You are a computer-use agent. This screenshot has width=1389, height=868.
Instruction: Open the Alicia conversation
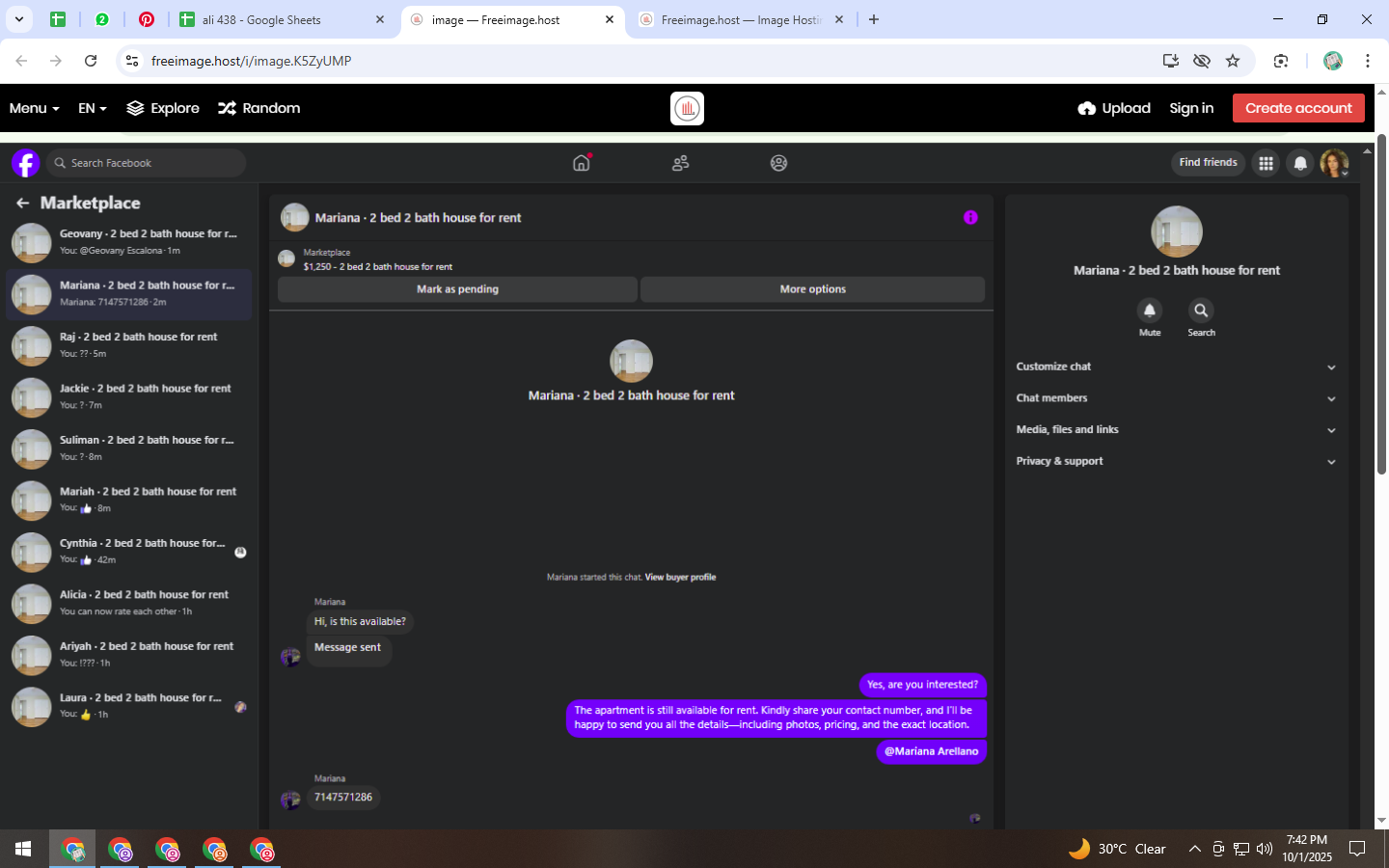(x=129, y=603)
